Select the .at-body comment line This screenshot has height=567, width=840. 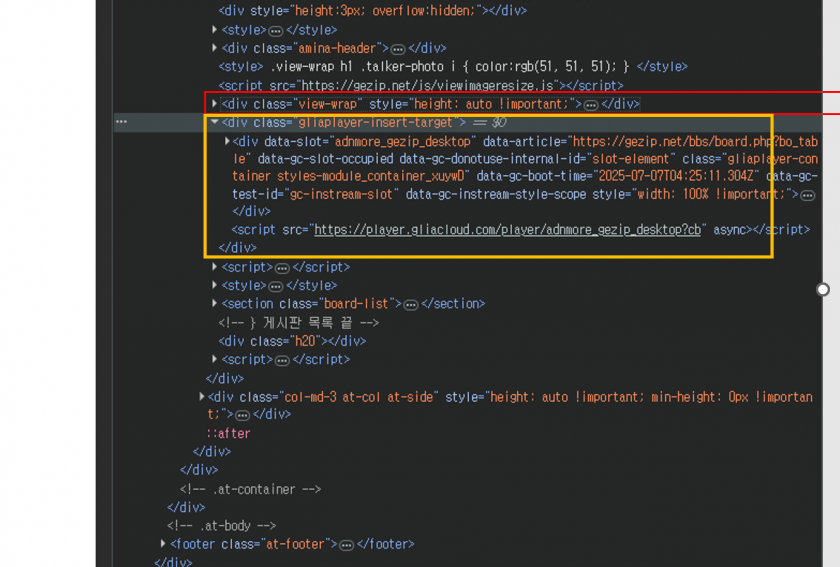pos(222,525)
